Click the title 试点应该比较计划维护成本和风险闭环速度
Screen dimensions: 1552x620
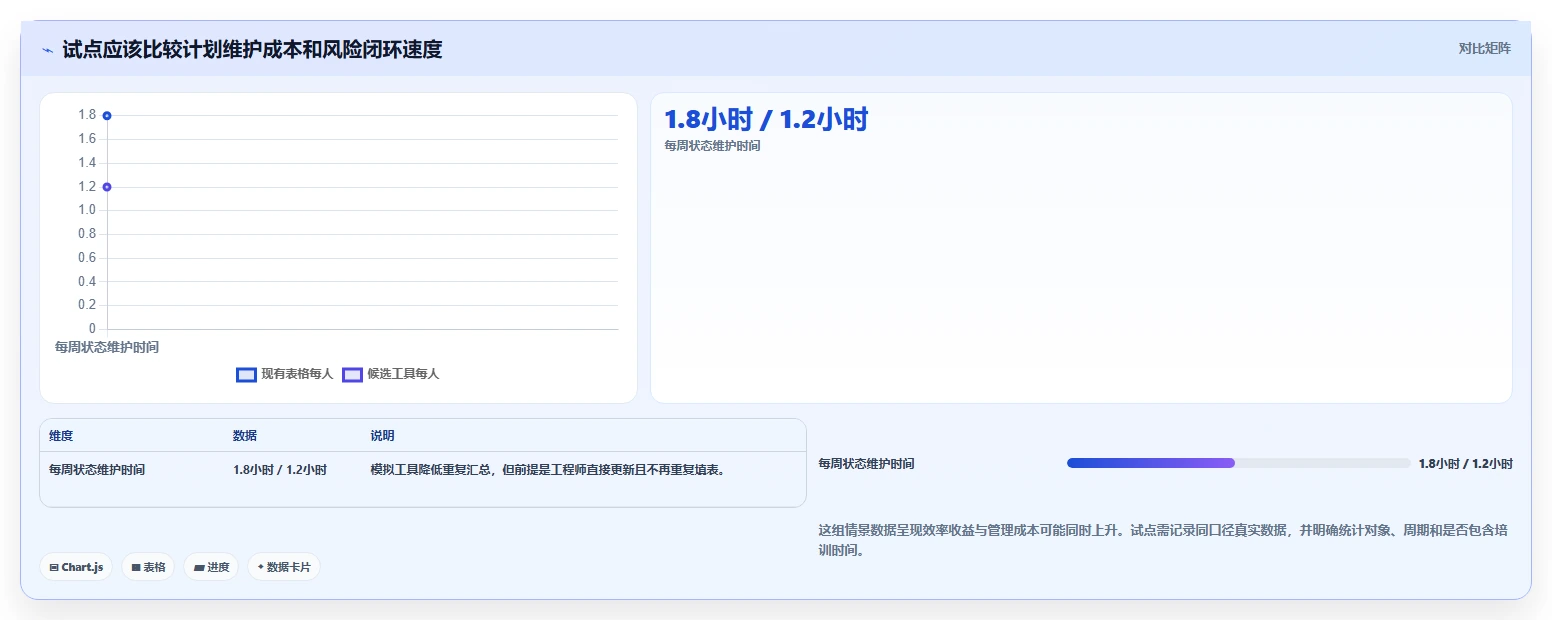tap(252, 49)
